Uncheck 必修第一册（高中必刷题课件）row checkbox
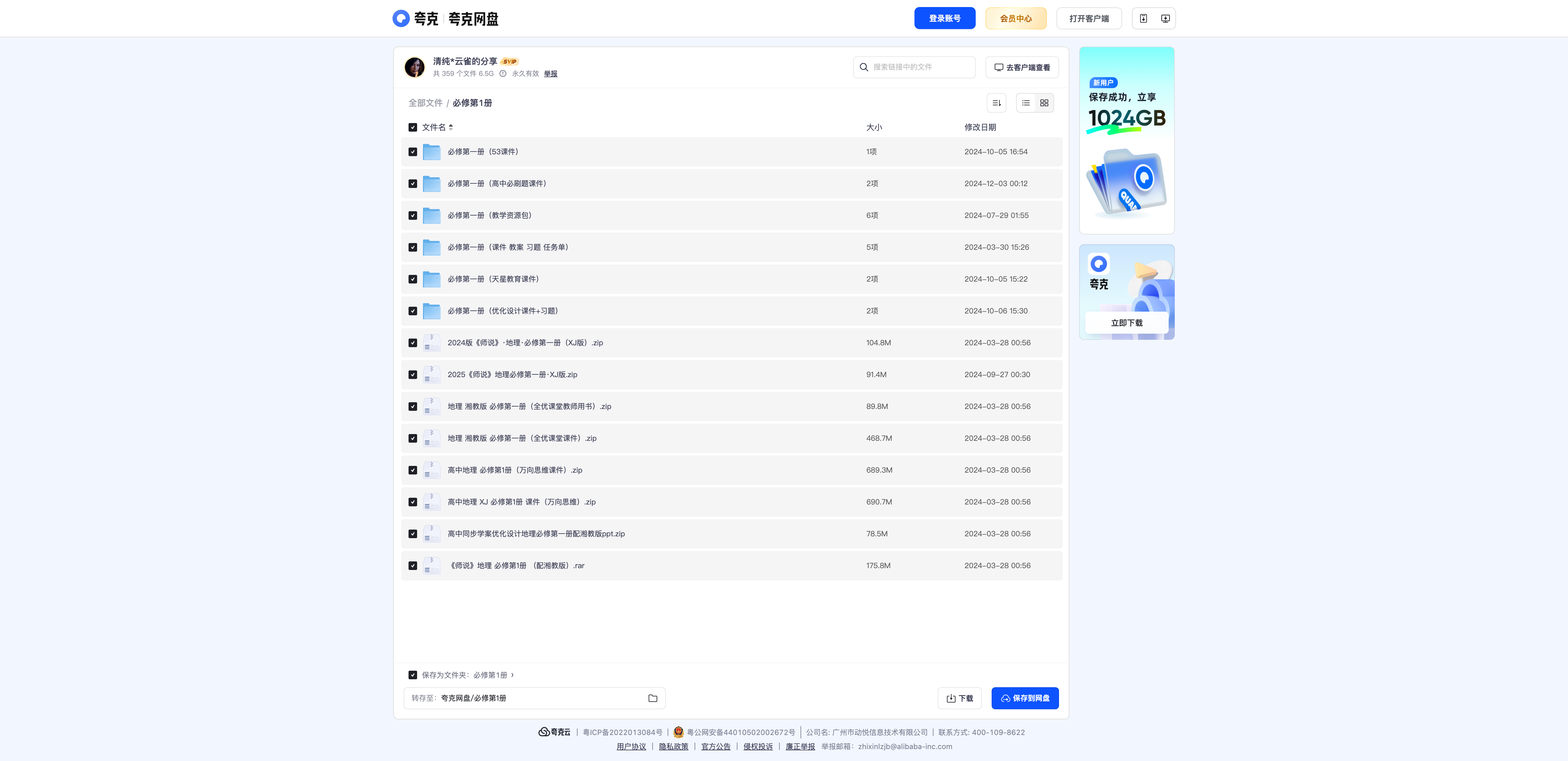Viewport: 1568px width, 761px height. [413, 184]
